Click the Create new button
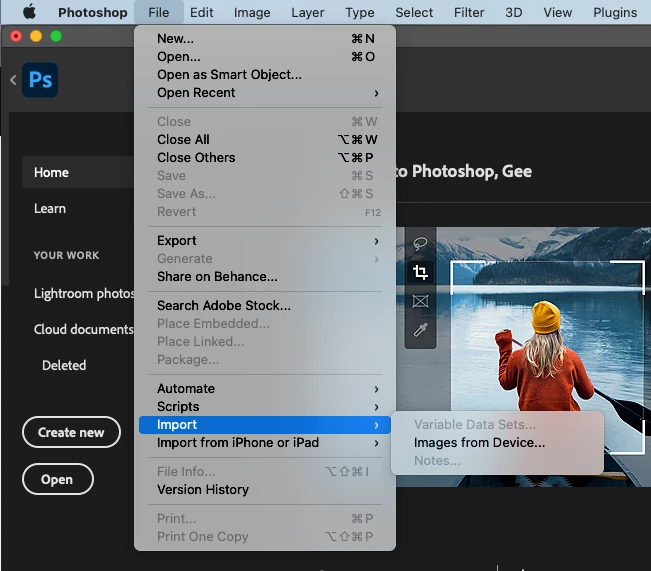 click(x=71, y=432)
